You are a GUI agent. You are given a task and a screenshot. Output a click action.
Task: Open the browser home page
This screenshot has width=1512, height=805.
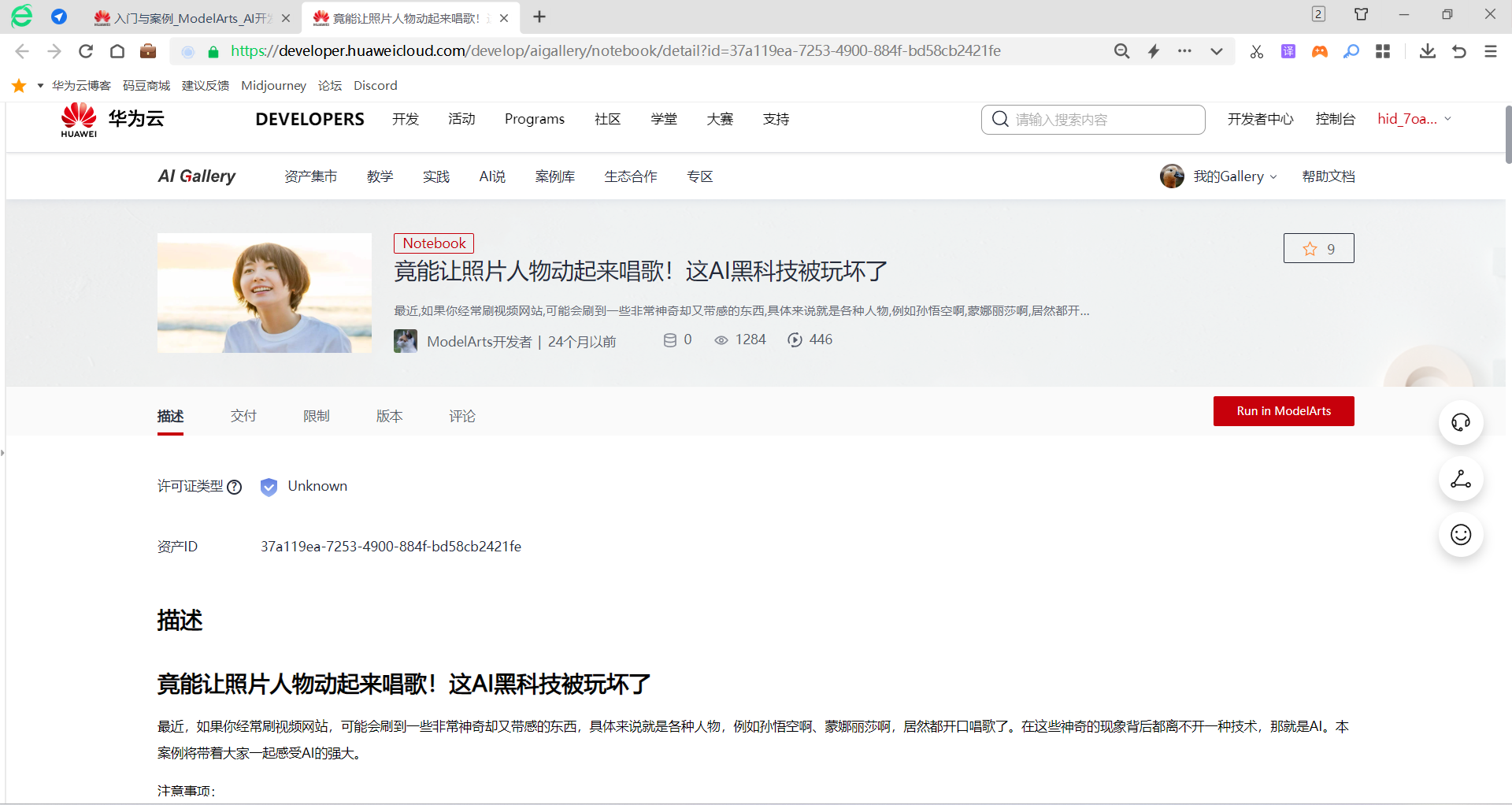coord(117,51)
